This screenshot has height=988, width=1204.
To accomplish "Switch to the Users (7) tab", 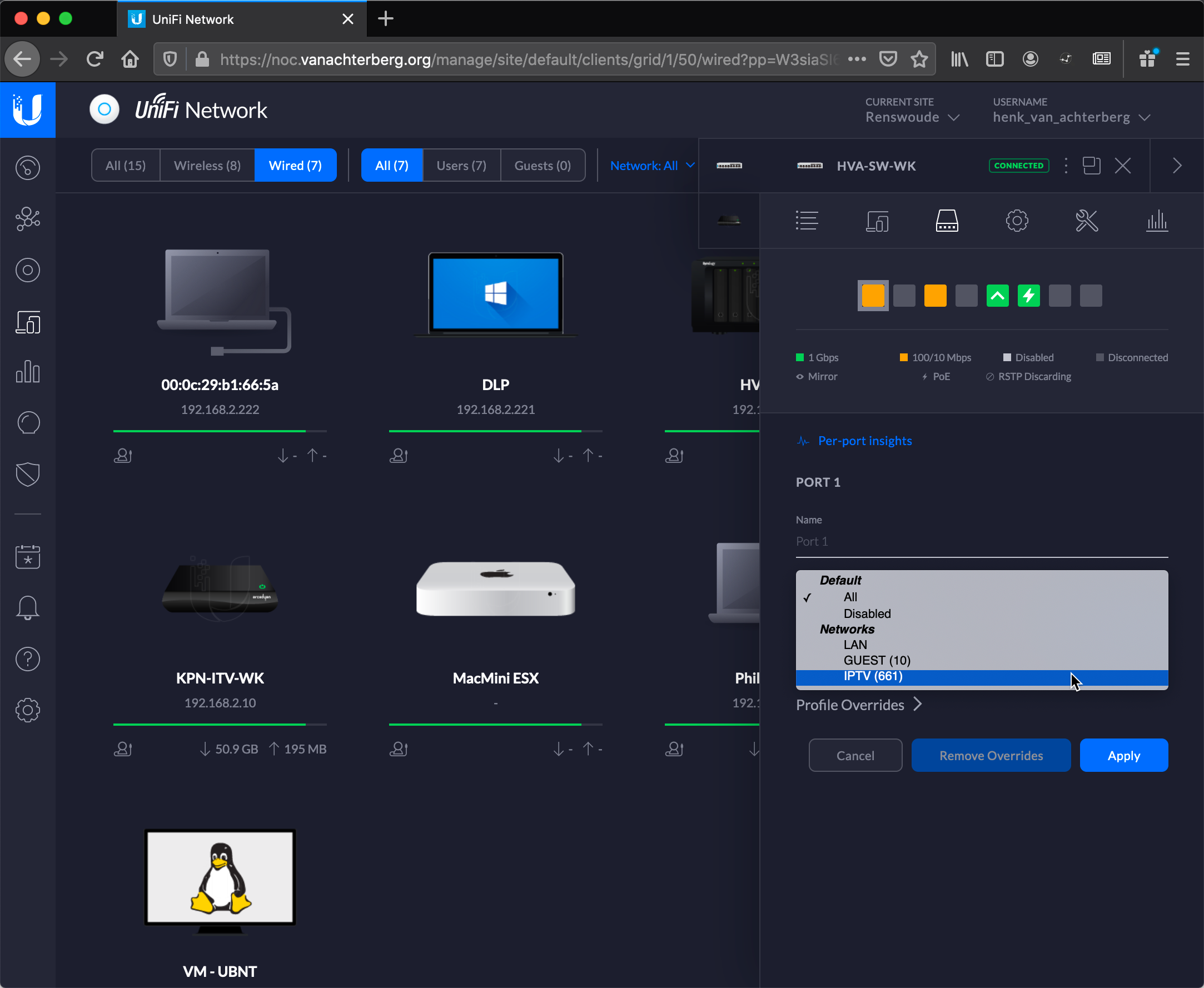I will point(461,165).
